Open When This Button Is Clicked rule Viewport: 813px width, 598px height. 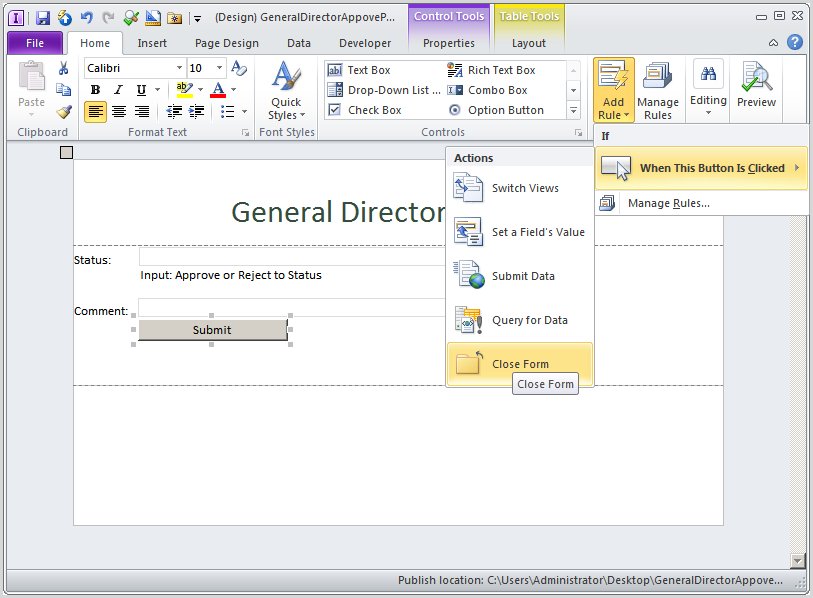click(x=701, y=169)
